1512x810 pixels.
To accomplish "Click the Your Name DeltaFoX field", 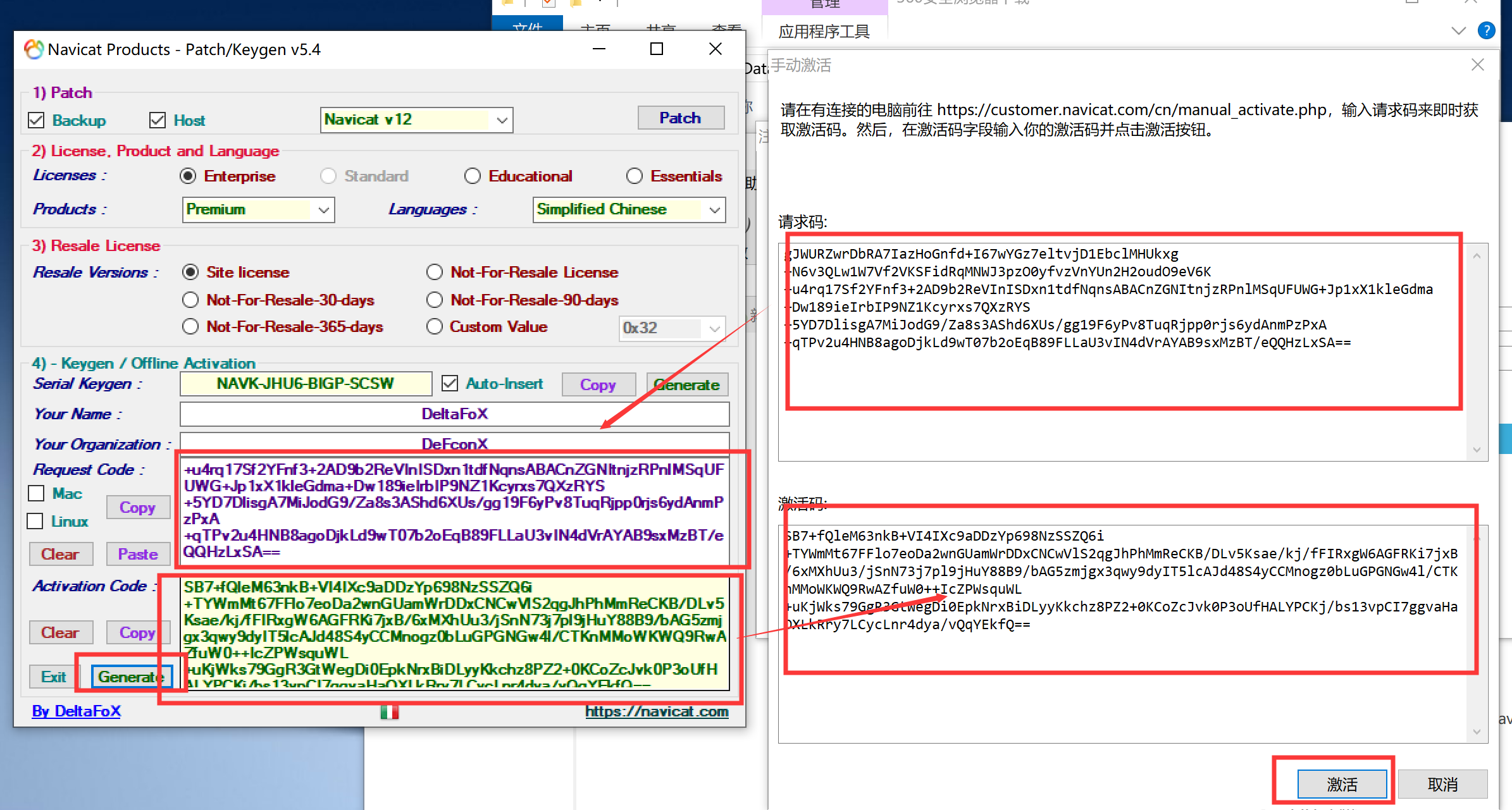I will [455, 414].
